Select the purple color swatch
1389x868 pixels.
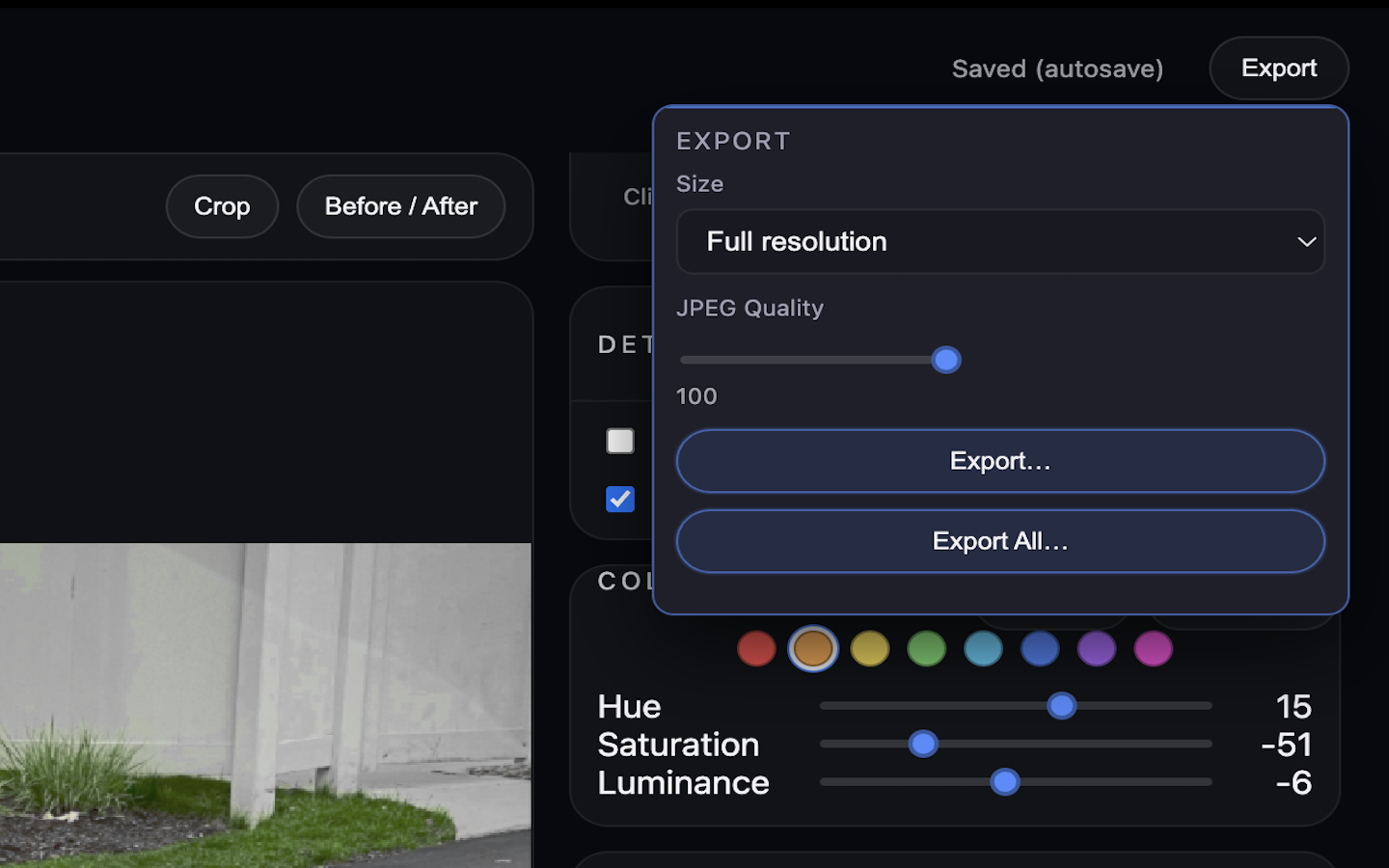(x=1097, y=649)
